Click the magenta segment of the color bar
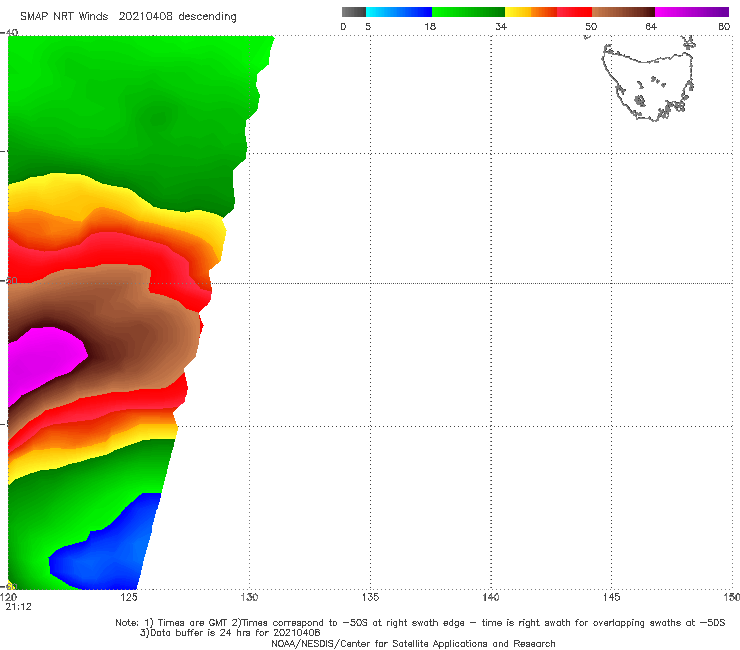740x650 pixels. pyautogui.click(x=692, y=12)
